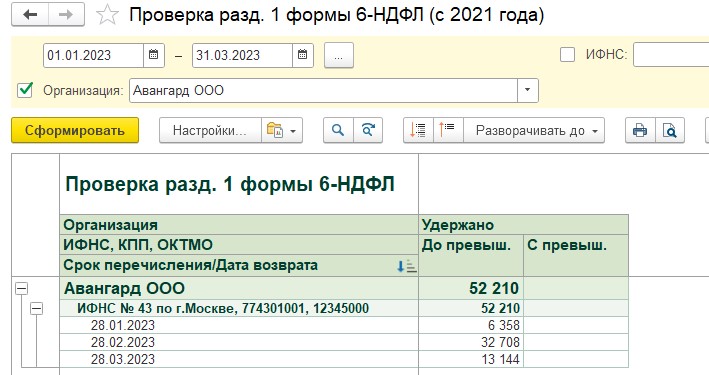The height and width of the screenshot is (375, 709).
Task: Click the До превыш. column header
Action: [x=471, y=255]
